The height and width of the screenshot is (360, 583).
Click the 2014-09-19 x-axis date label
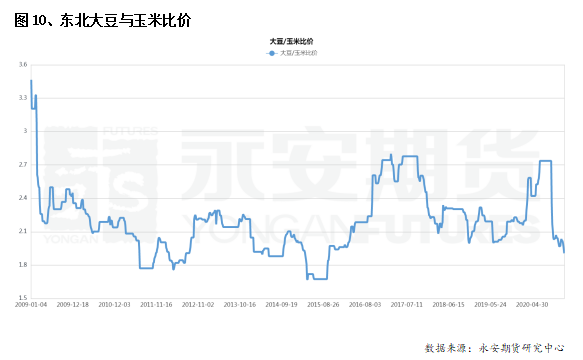281,304
